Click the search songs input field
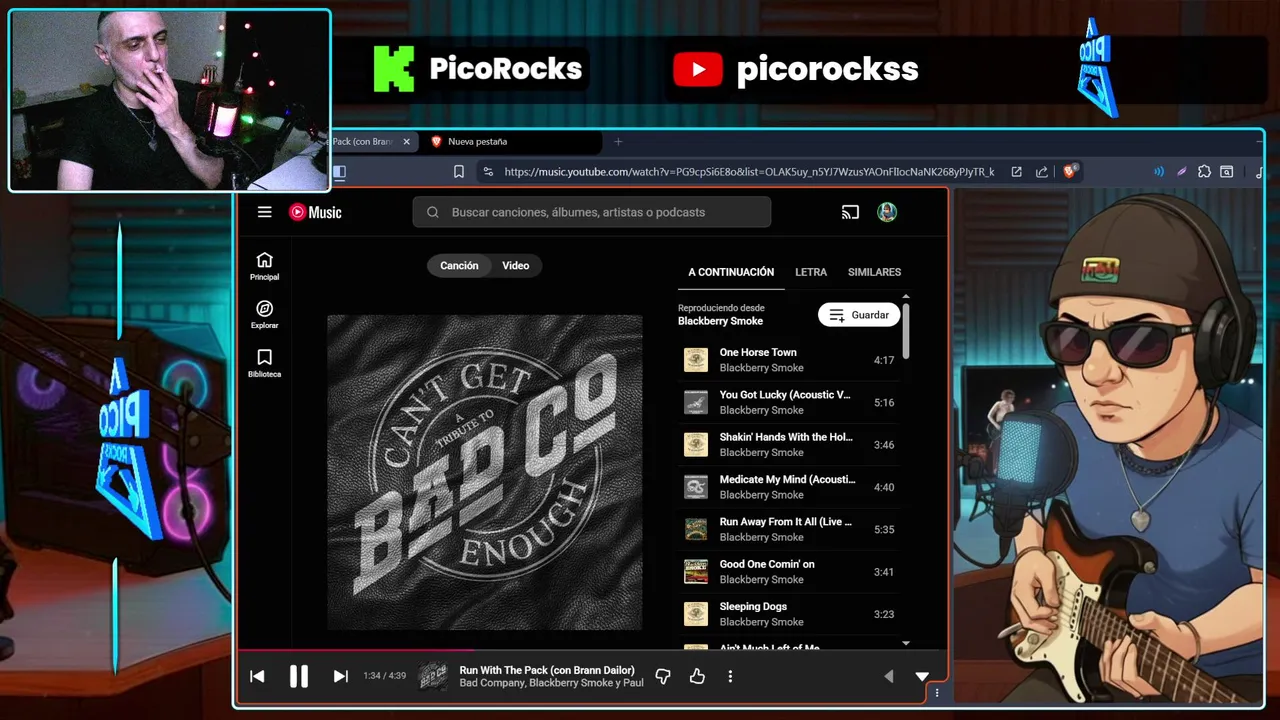This screenshot has height=720, width=1280. pos(592,212)
